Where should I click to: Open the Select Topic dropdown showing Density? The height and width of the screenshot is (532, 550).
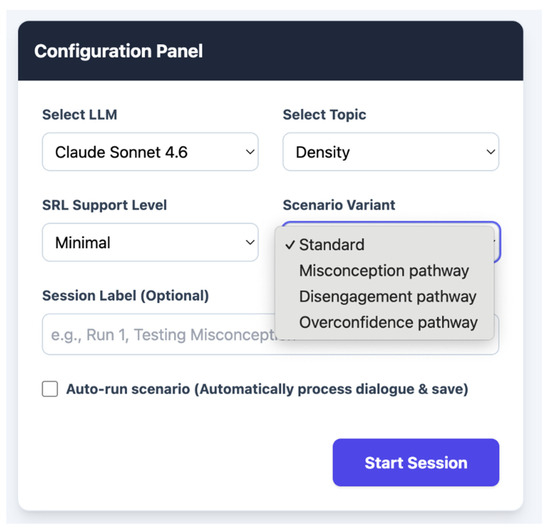(391, 152)
